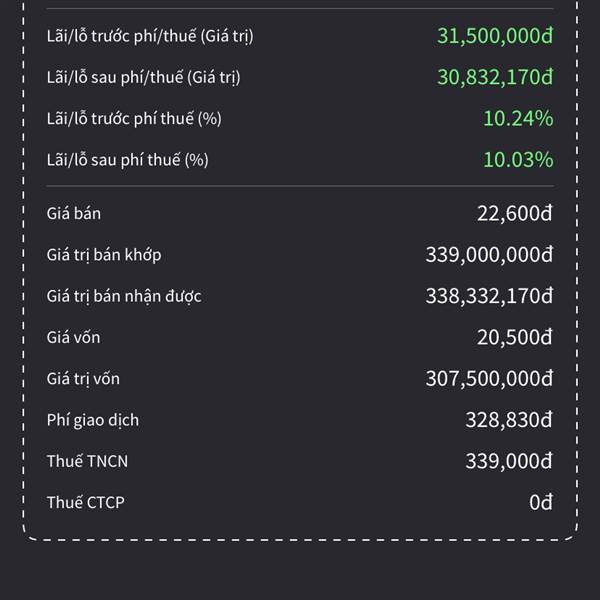Tap the Thuế CTCP label
Screen dimensions: 600x600
[86, 502]
